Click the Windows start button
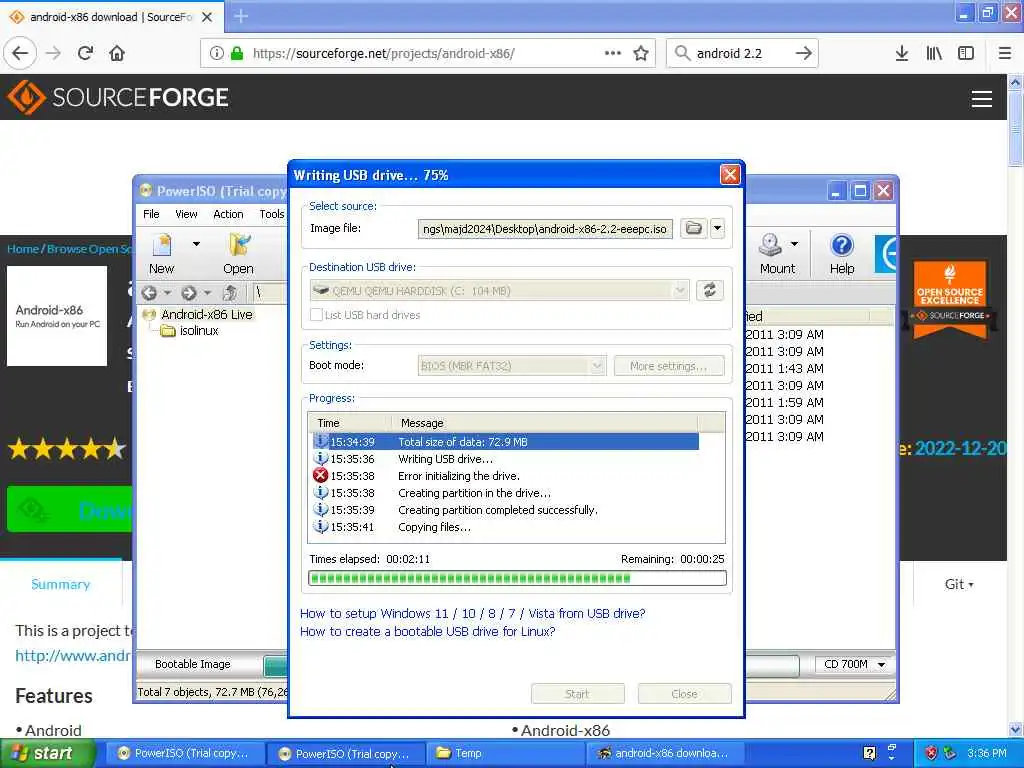1024x768 pixels. click(x=47, y=753)
